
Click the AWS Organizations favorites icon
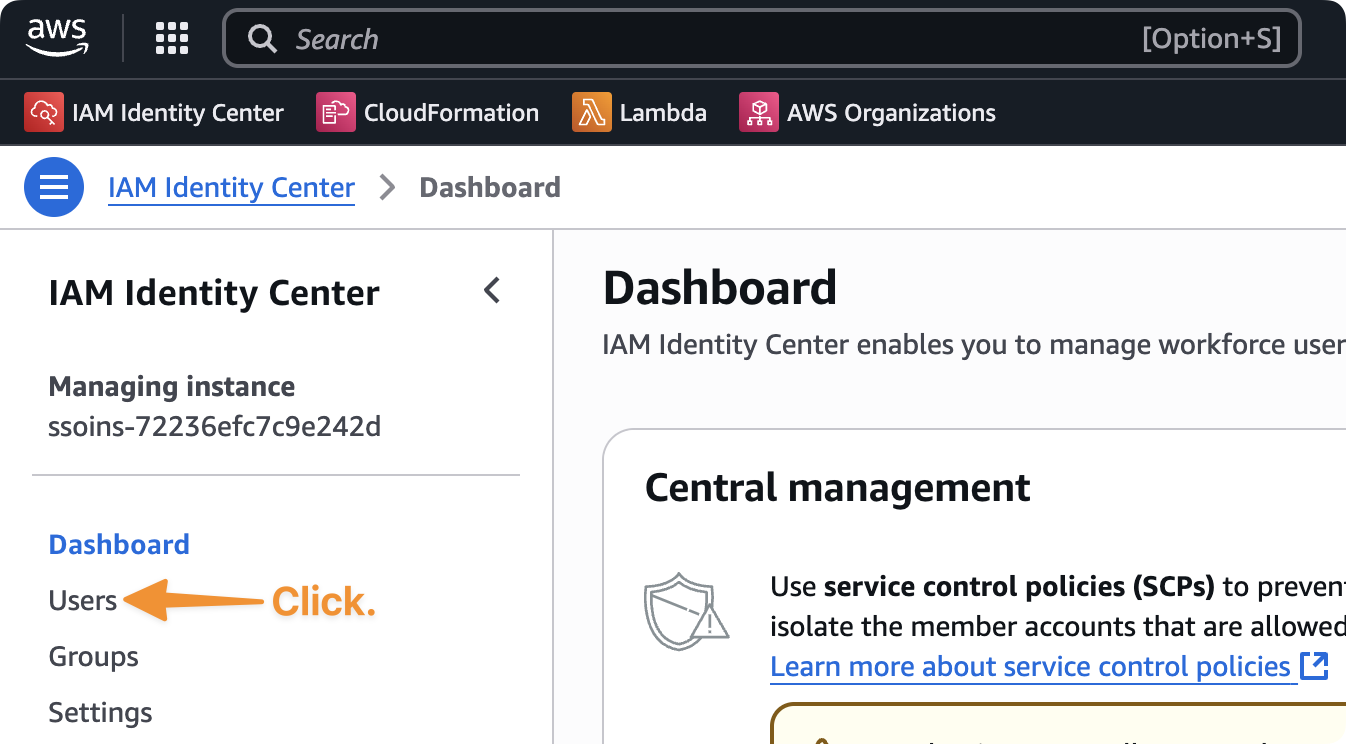[758, 112]
